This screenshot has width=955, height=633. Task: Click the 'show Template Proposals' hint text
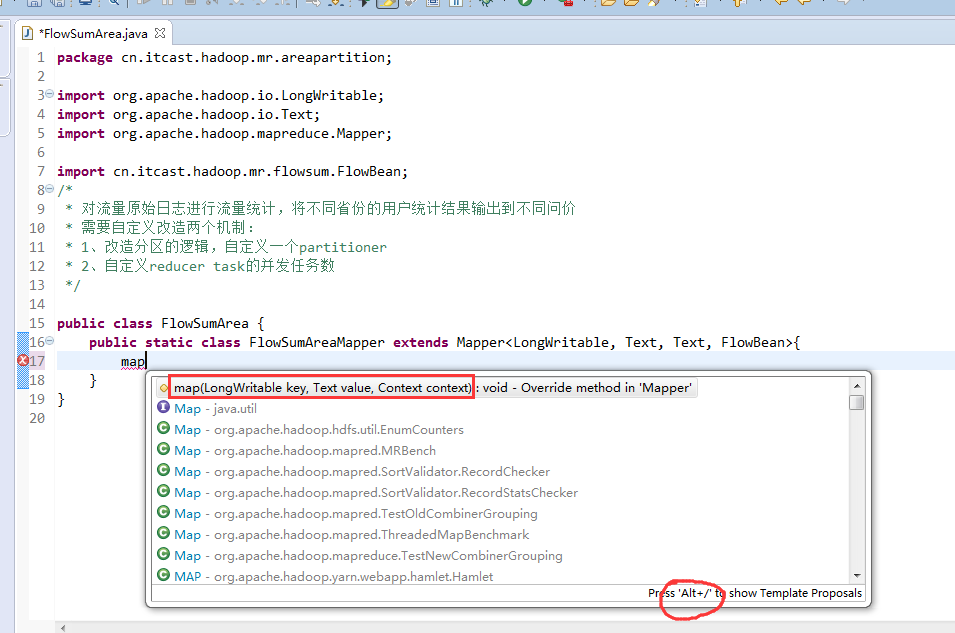[x=795, y=593]
